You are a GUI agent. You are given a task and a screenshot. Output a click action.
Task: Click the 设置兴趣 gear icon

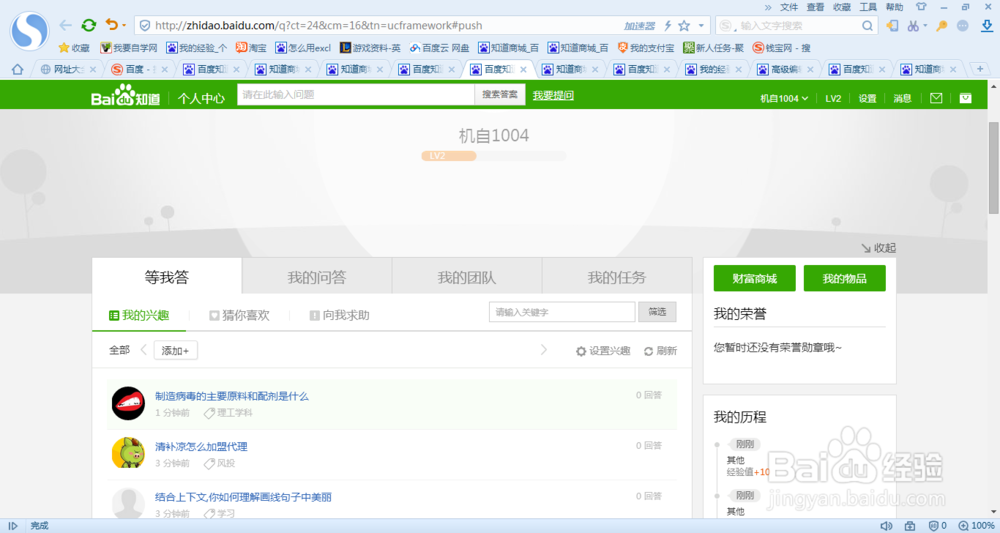coord(581,351)
